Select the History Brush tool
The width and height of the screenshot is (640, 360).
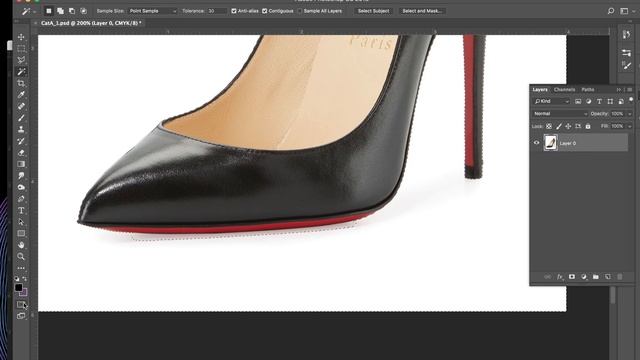point(21,141)
